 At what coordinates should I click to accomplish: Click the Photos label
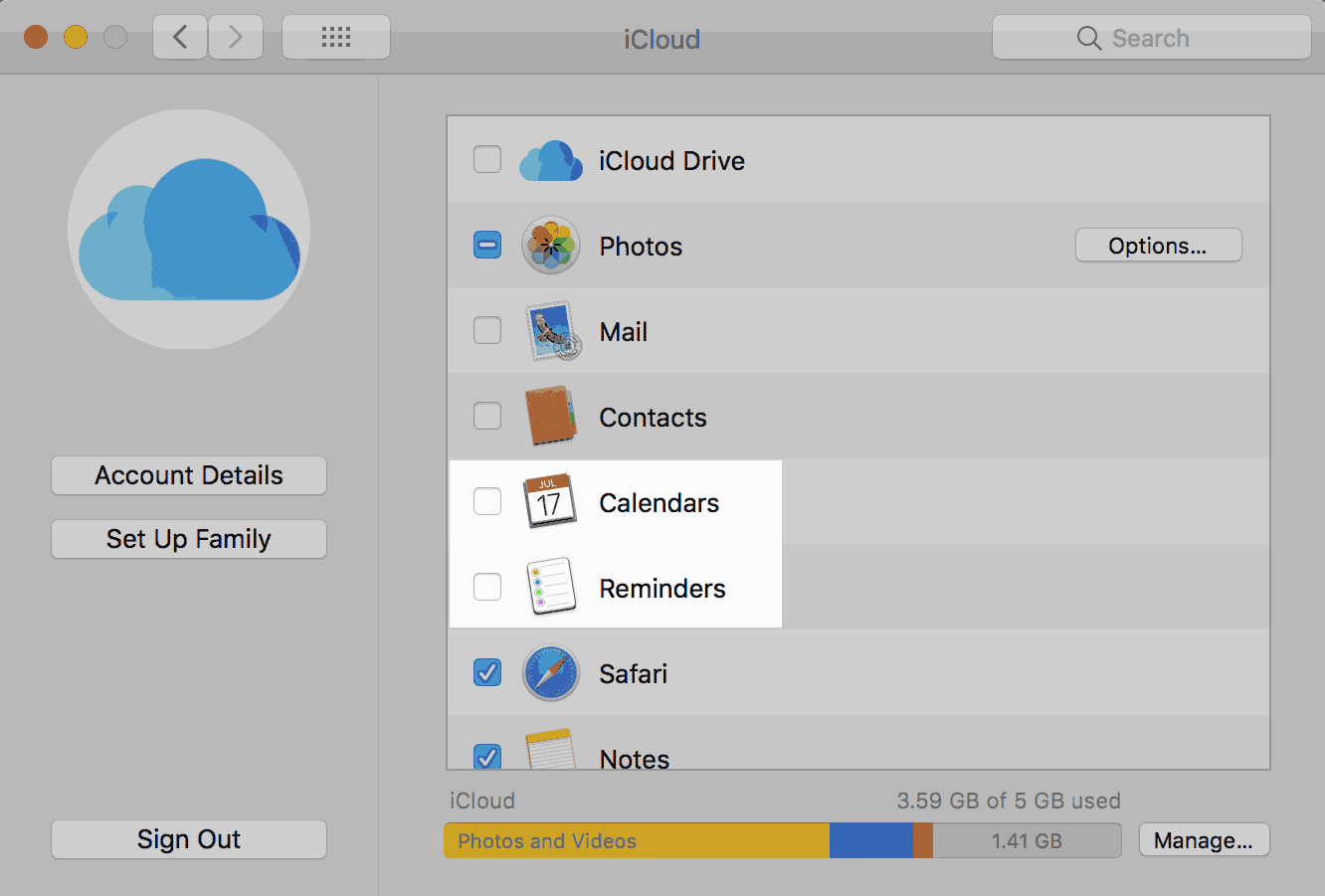coord(641,247)
